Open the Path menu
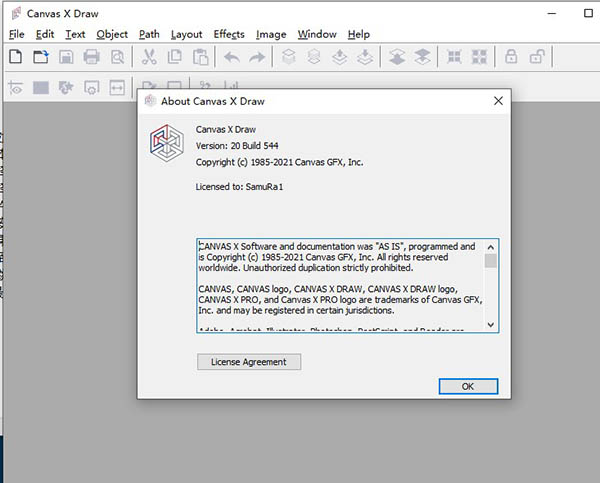The height and width of the screenshot is (483, 600). pos(149,34)
